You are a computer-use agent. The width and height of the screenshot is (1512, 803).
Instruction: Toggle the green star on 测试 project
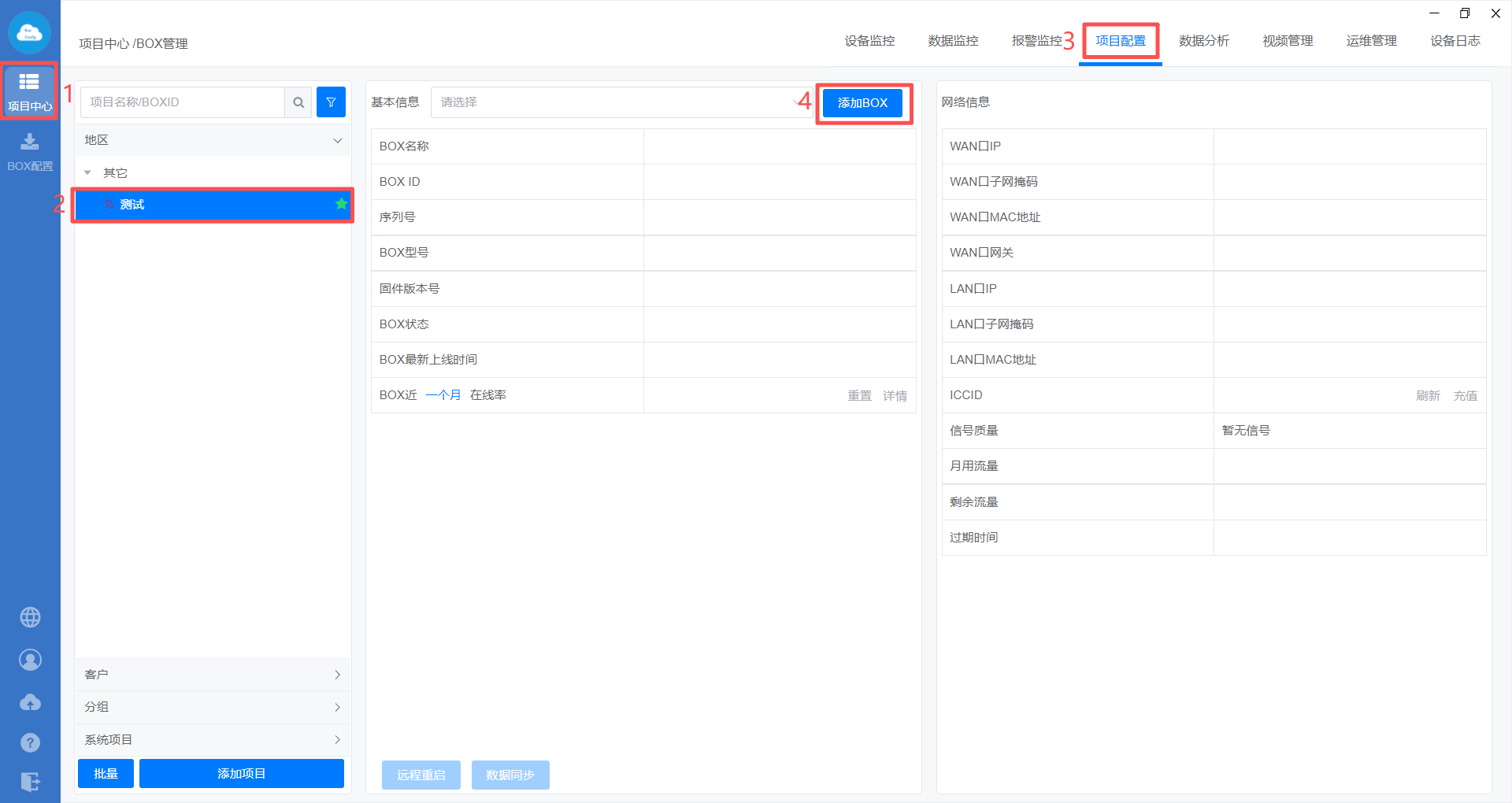coord(341,204)
